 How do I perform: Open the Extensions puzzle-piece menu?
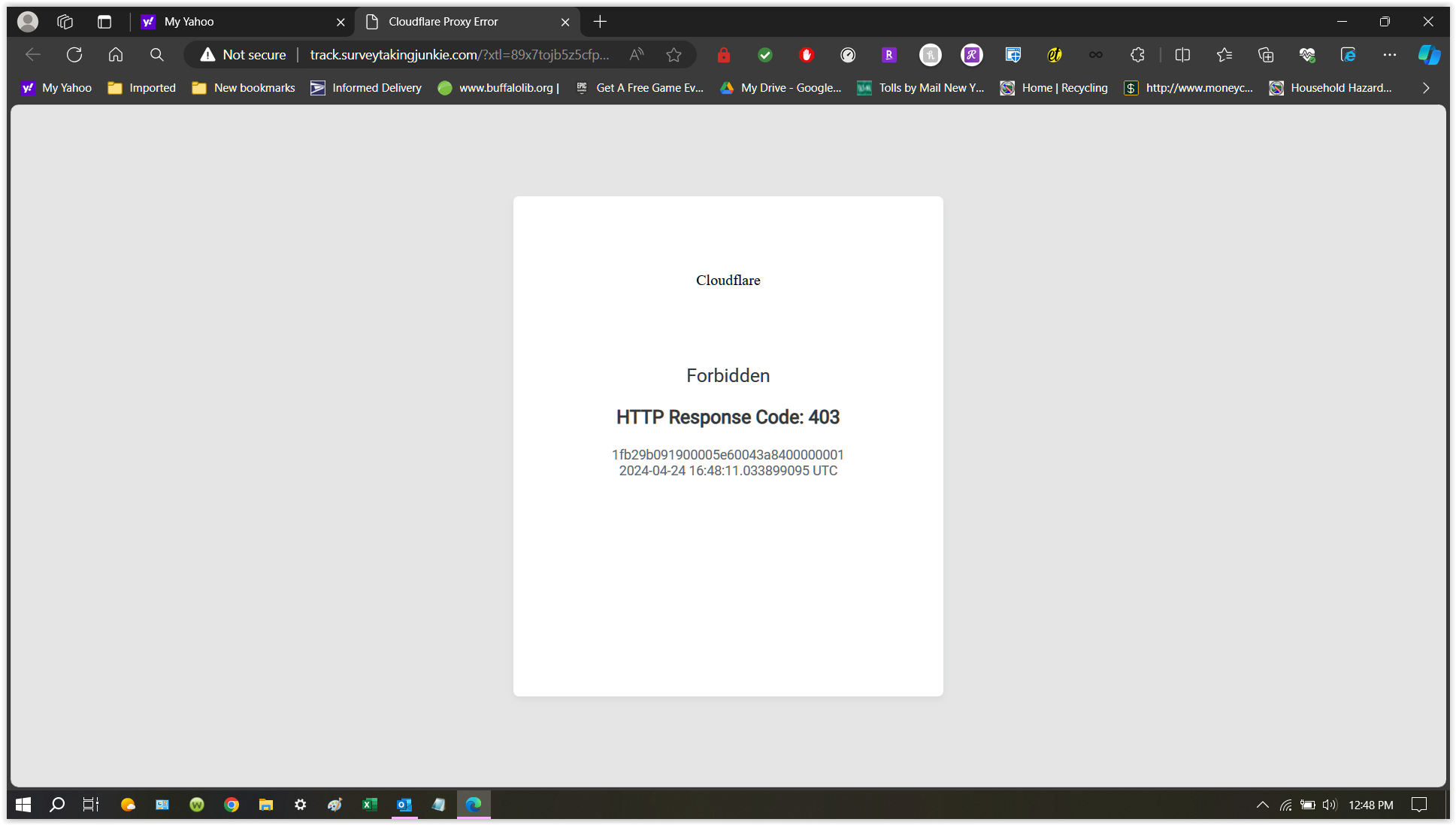click(1137, 55)
